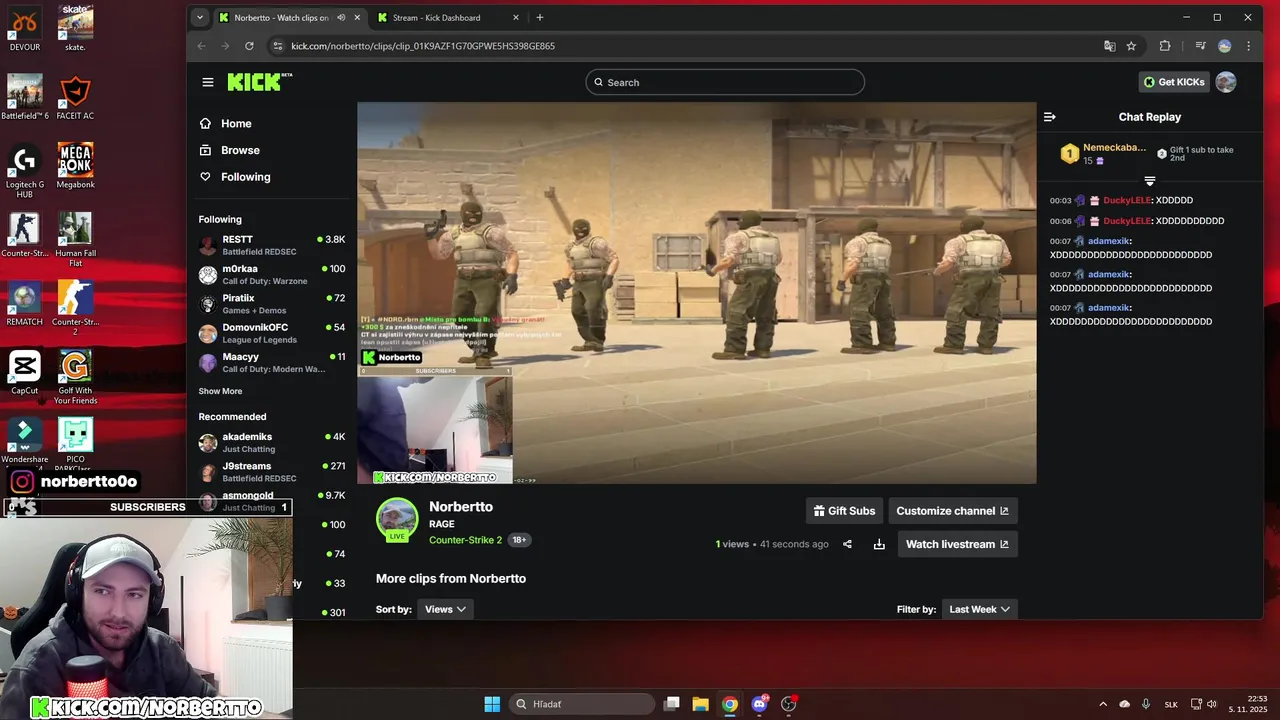The height and width of the screenshot is (720, 1280).
Task: Open RESTT channel in Following list
Action: coord(272,245)
